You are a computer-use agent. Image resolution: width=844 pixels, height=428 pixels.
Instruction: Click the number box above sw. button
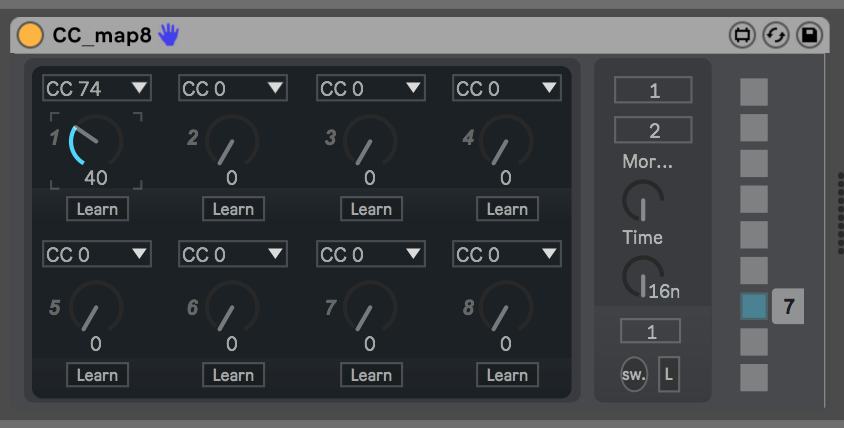tap(650, 331)
